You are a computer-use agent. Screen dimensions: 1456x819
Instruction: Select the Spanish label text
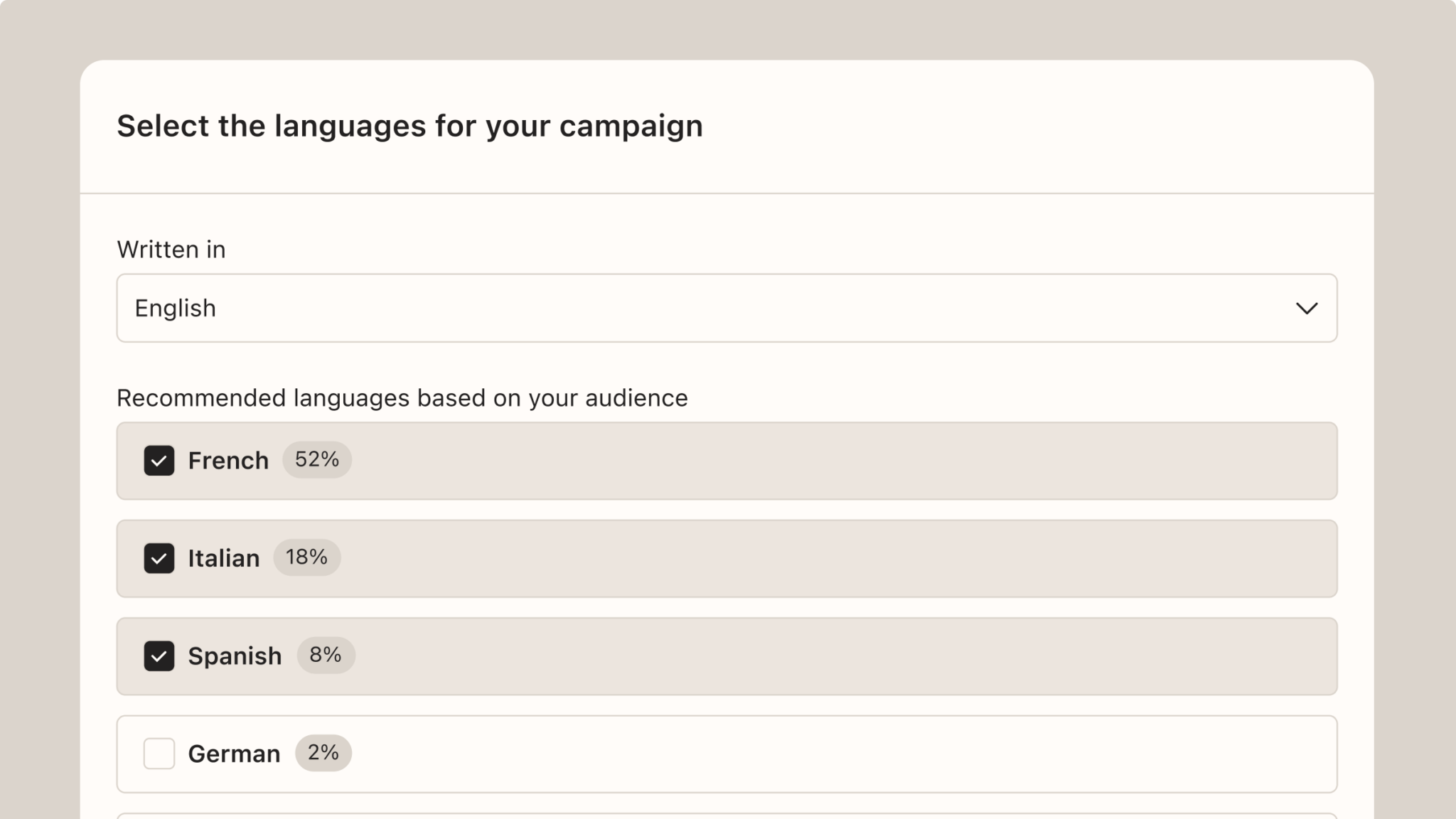pyautogui.click(x=235, y=656)
